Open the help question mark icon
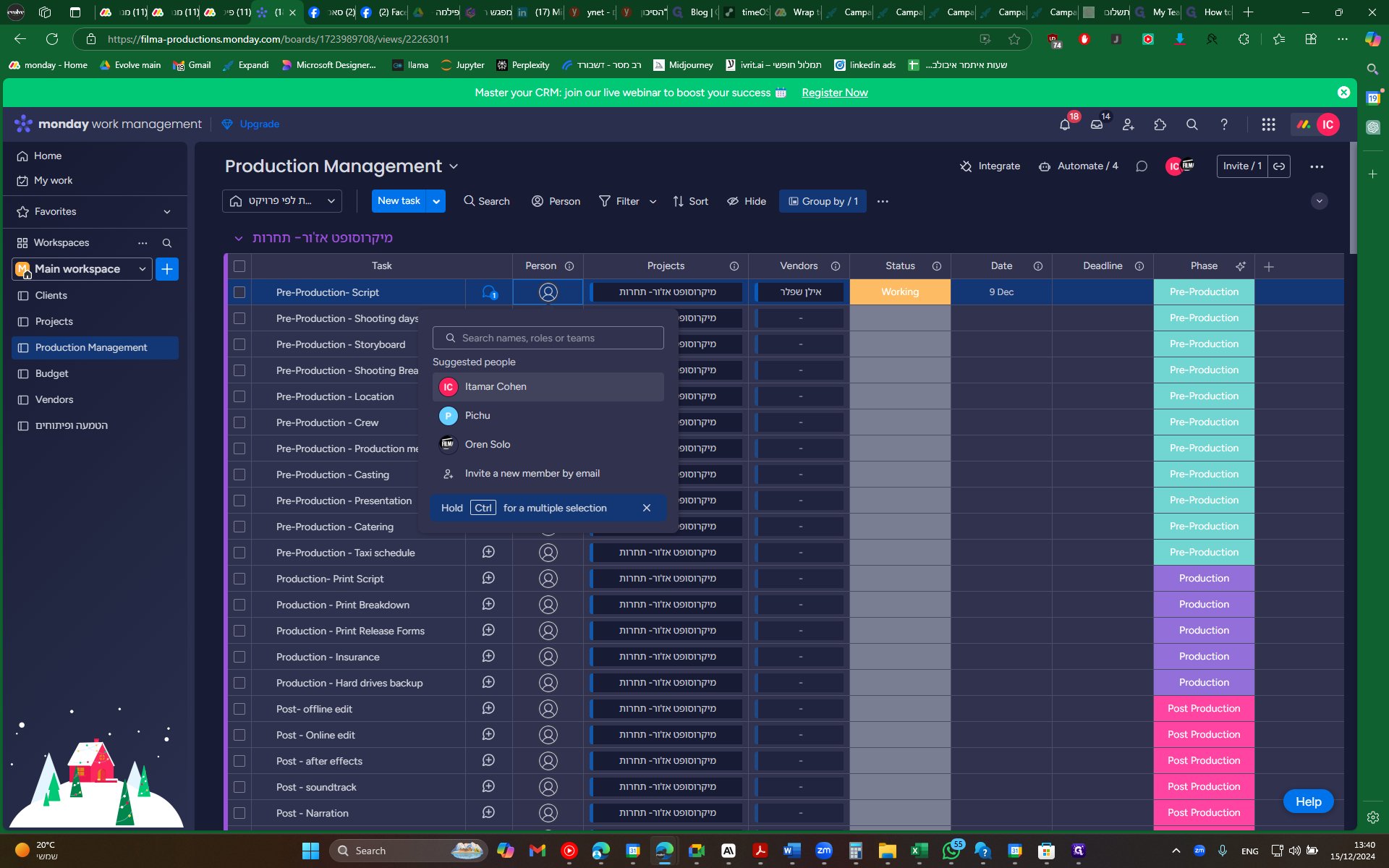The width and height of the screenshot is (1389, 868). click(1224, 124)
